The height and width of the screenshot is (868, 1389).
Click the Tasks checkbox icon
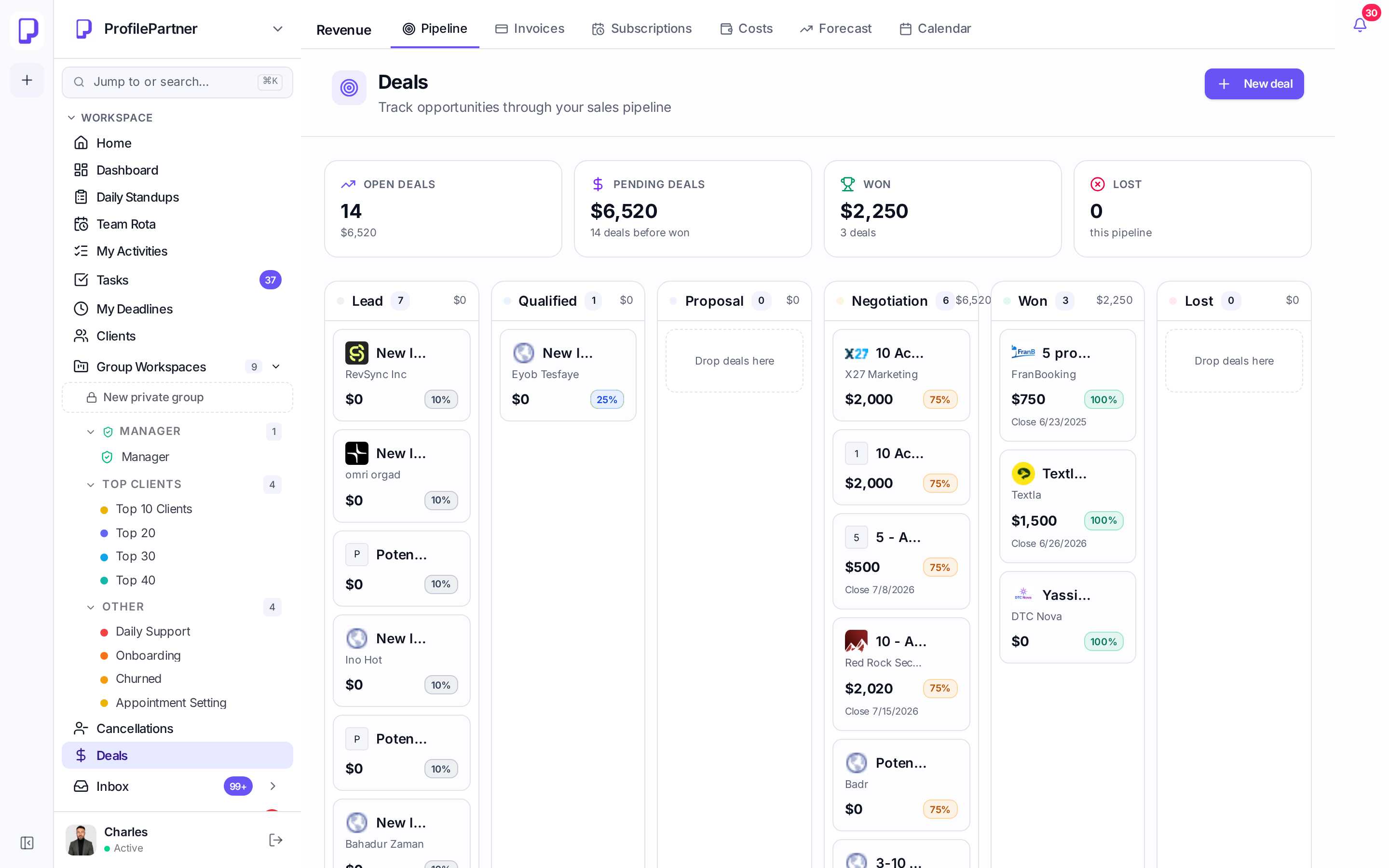coord(81,280)
